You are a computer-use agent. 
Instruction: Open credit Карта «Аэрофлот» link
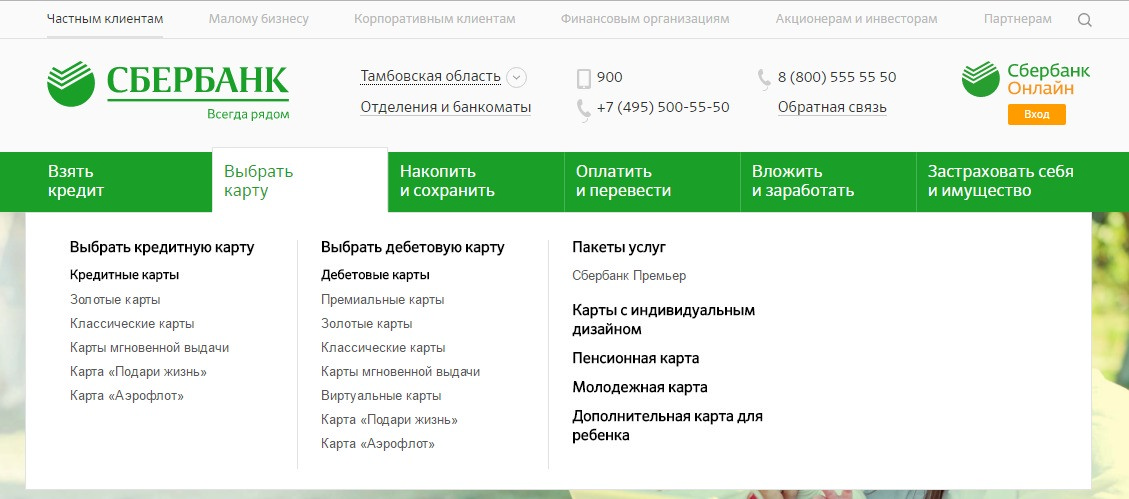coord(127,396)
